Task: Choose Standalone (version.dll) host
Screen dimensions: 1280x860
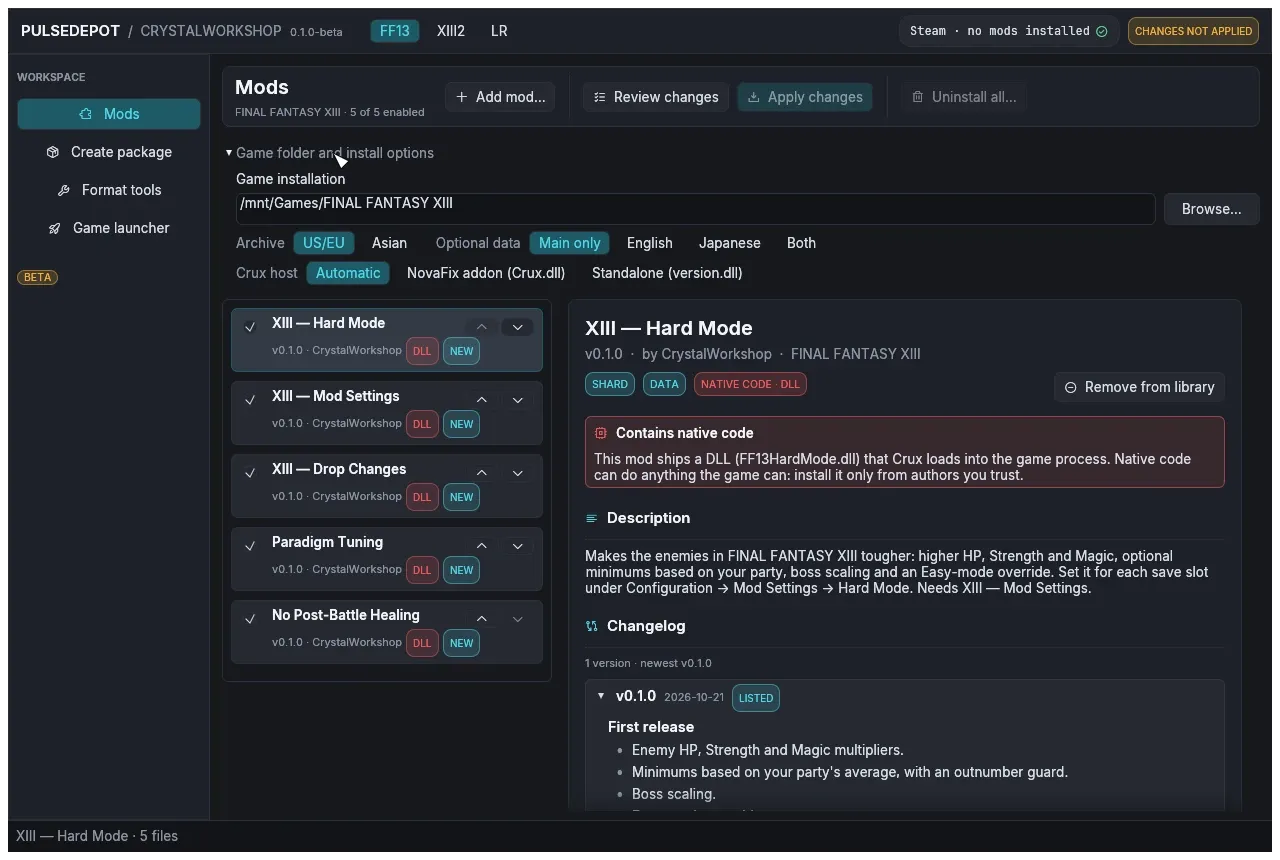Action: pyautogui.click(x=667, y=273)
